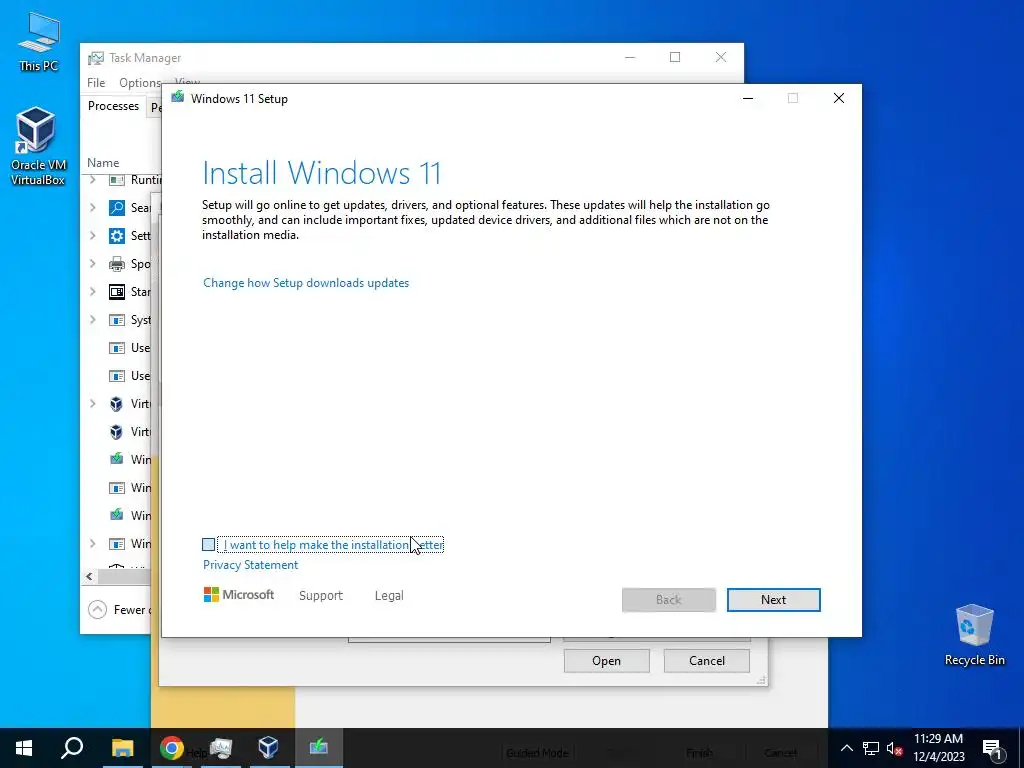
Task: Open the notification center icon
Action: [992, 748]
